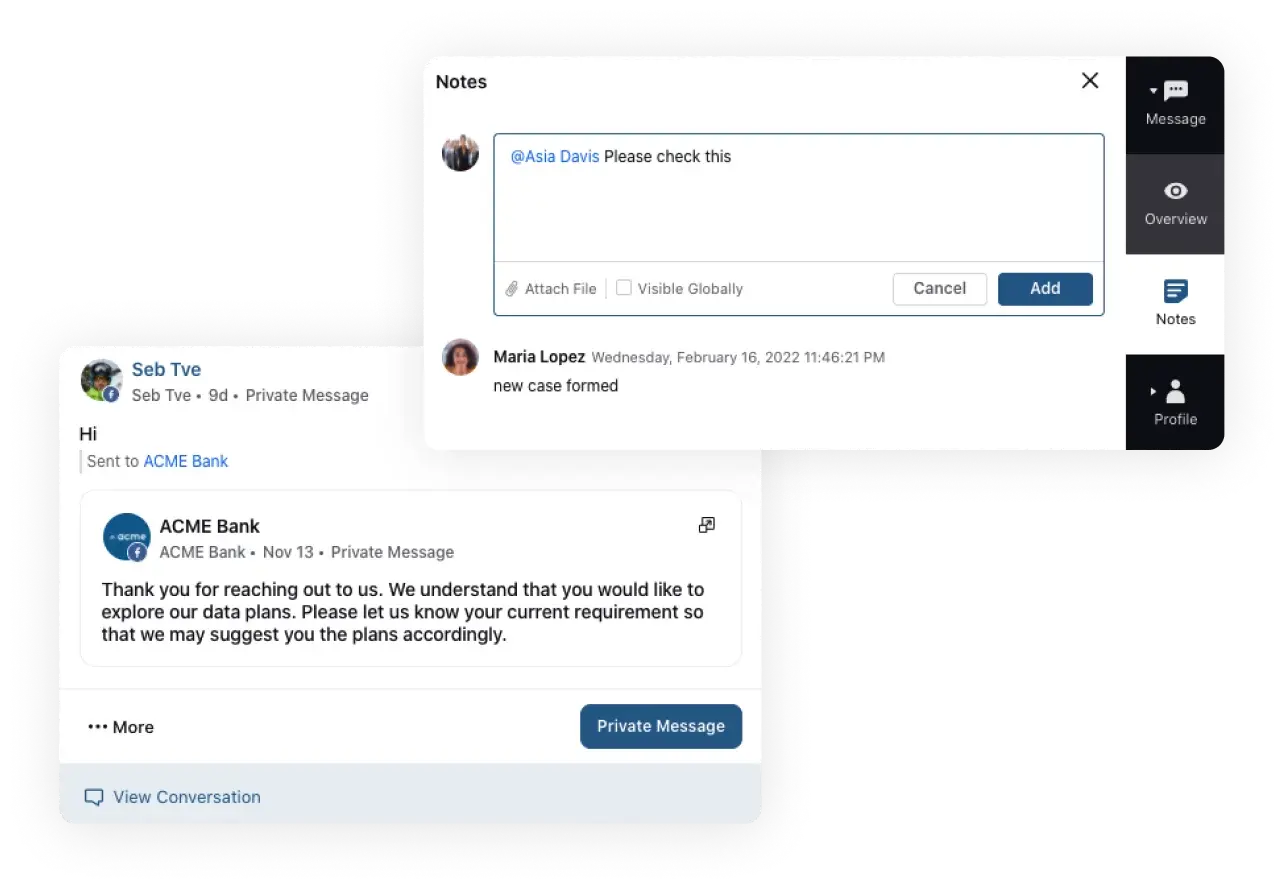The image size is (1284, 888).
Task: Cancel the note being composed
Action: [939, 288]
